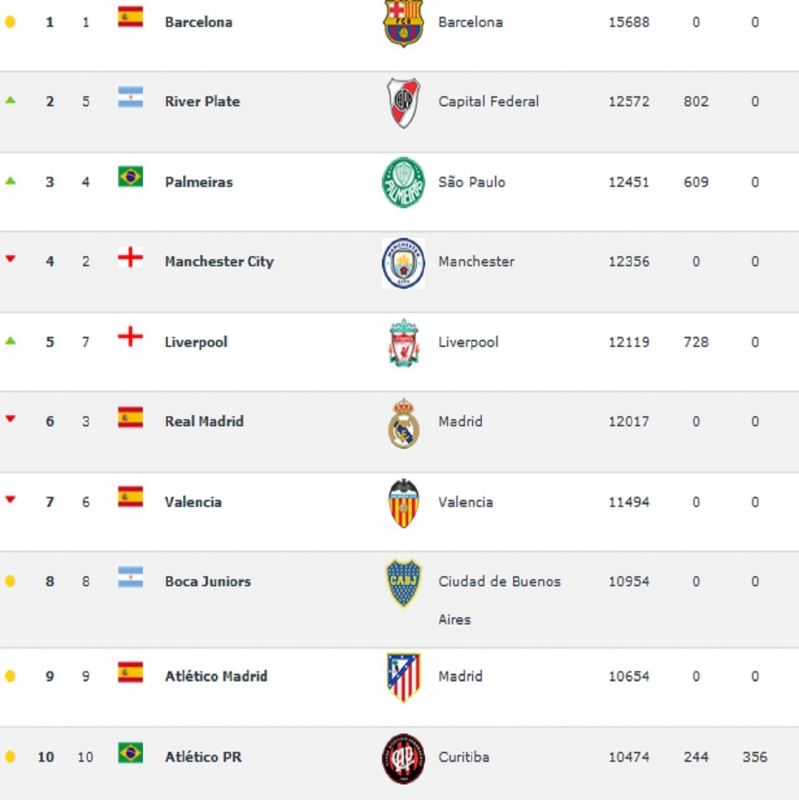Click the England flag beside Liverpool
This screenshot has height=800, width=799.
(131, 337)
